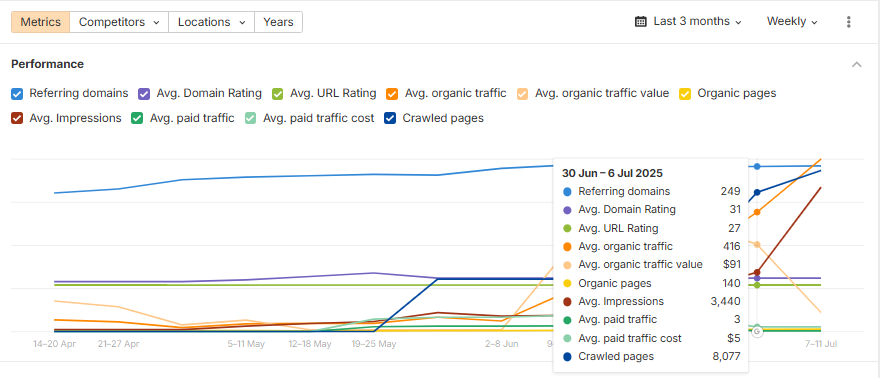Image resolution: width=880 pixels, height=378 pixels.
Task: Uncheck the Avg. Impressions checkbox
Action: [x=17, y=118]
